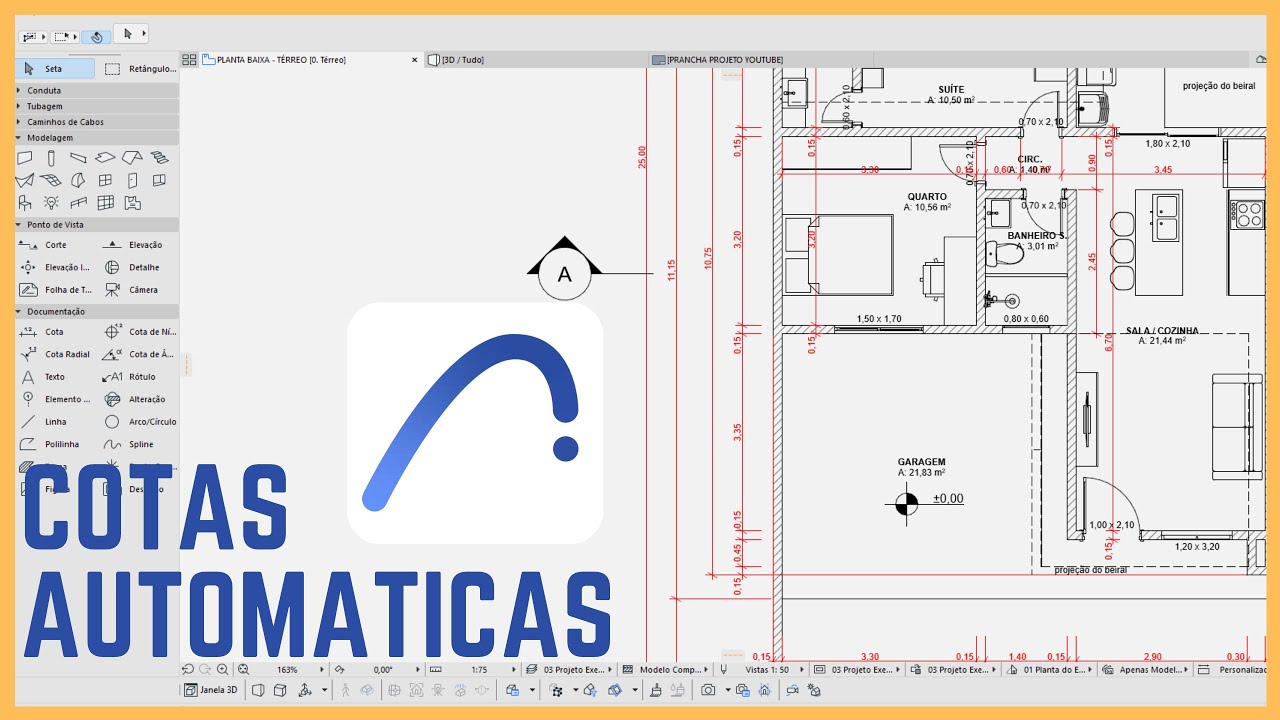Click the Janela 3D button
The image size is (1280, 720).
click(211, 690)
